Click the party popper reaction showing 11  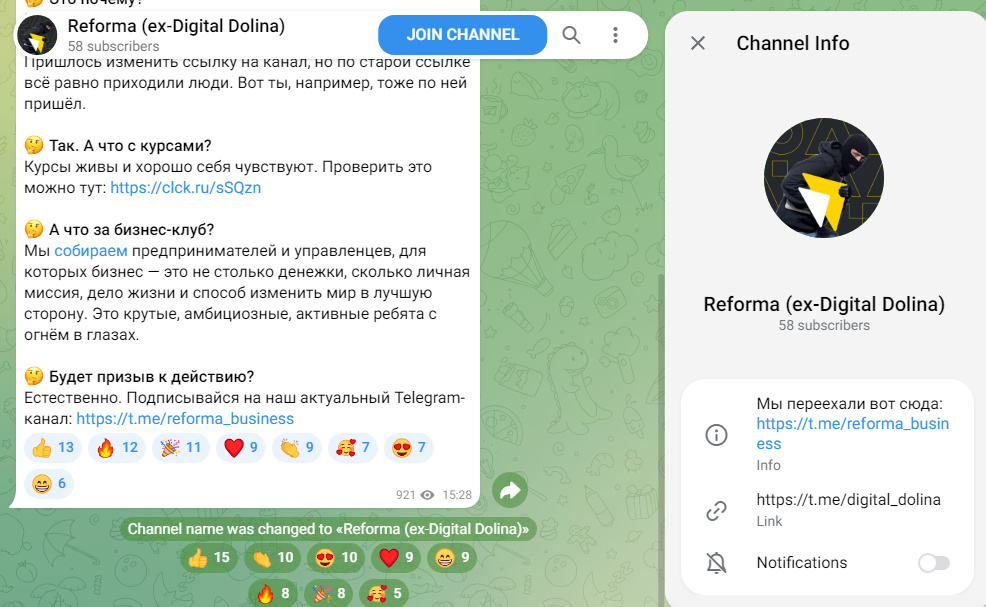(180, 448)
